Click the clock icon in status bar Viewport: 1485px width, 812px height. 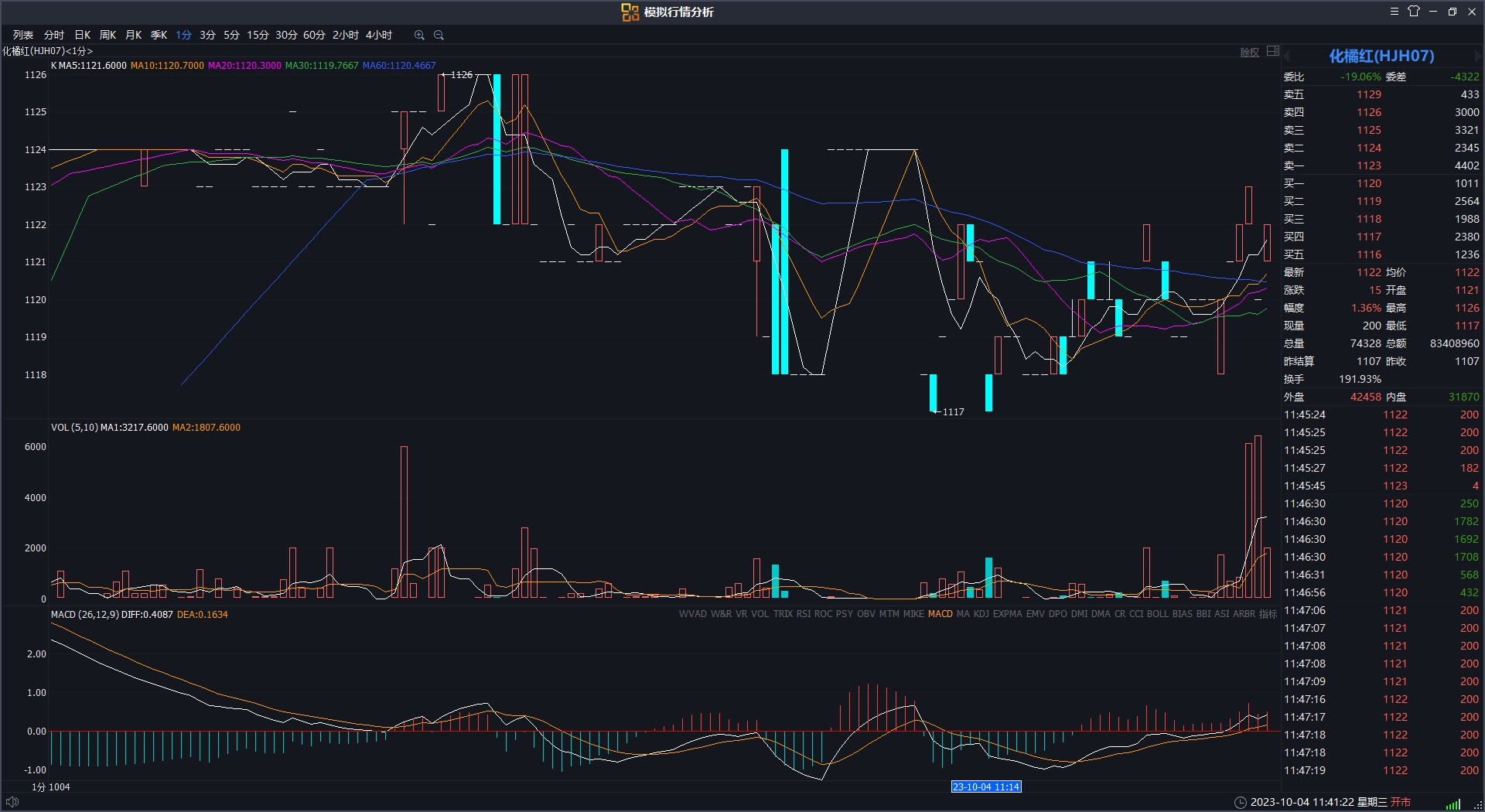[1240, 802]
